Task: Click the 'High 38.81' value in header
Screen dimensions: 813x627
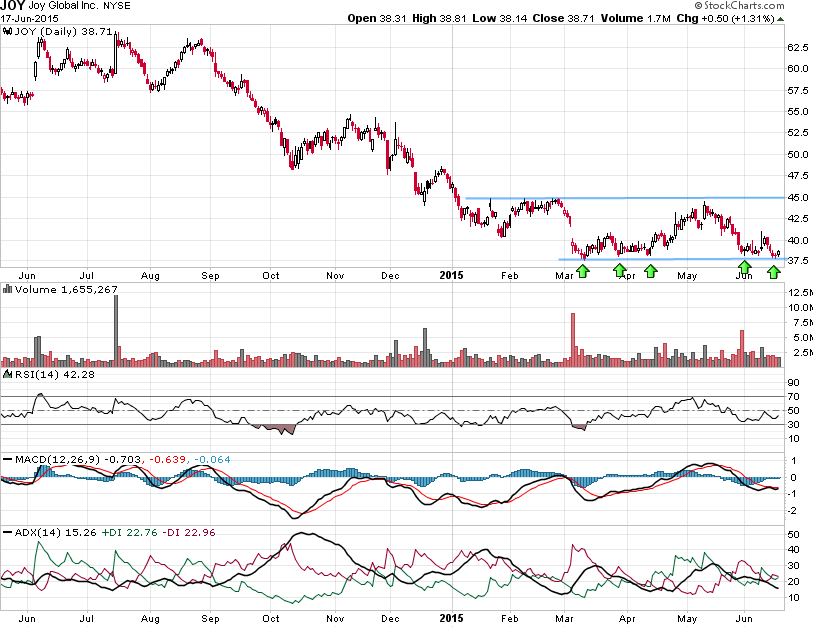Action: point(440,18)
